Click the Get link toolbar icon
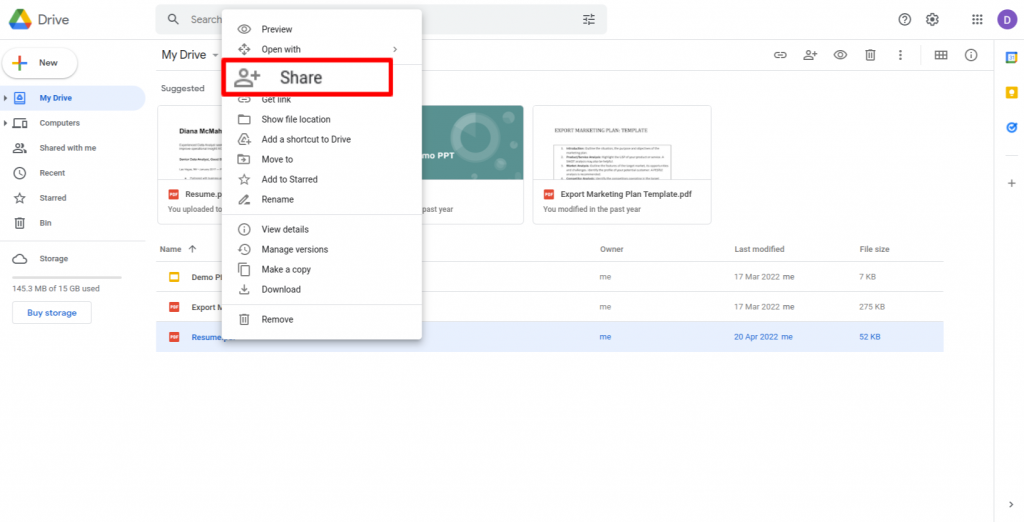This screenshot has height=522, width=1024. [780, 55]
